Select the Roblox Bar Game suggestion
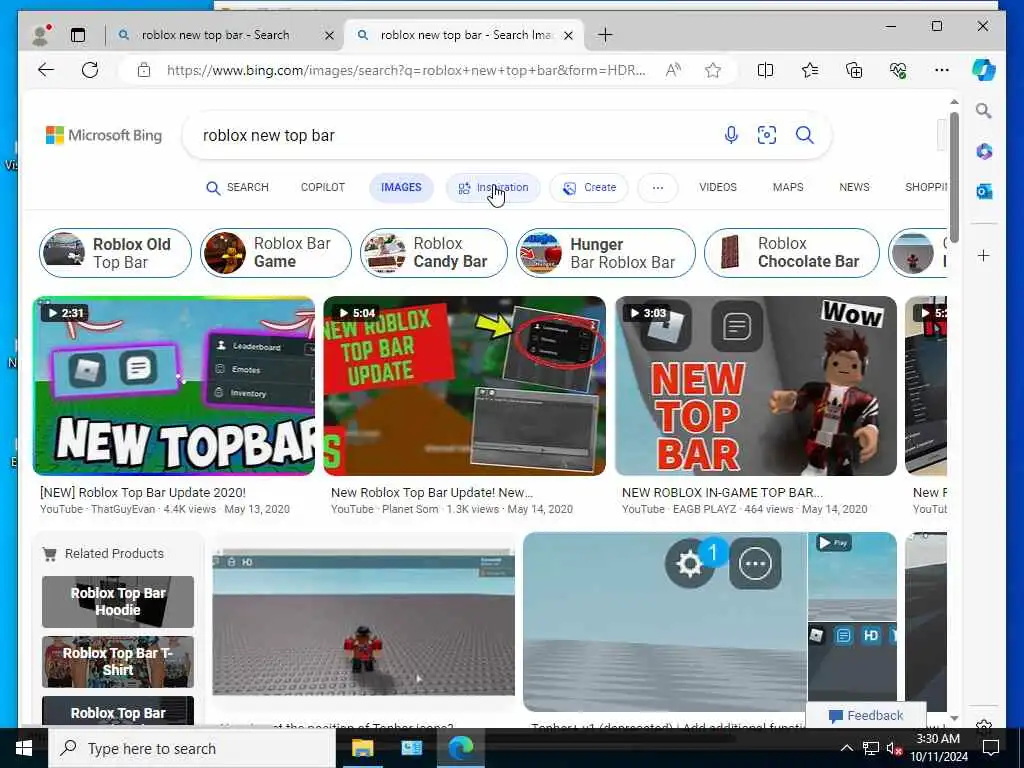The width and height of the screenshot is (1024, 768). tap(276, 253)
